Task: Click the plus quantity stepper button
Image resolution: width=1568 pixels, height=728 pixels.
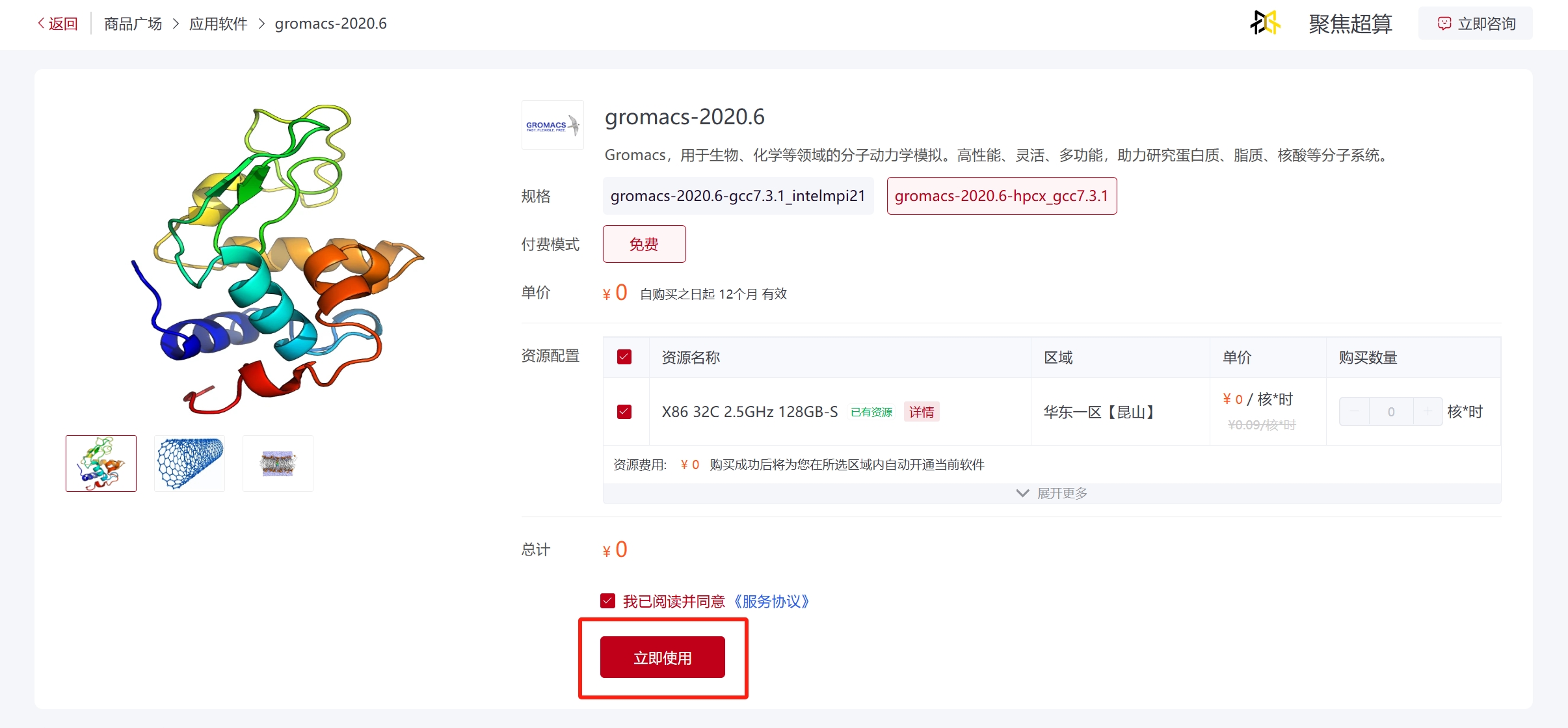Action: pyautogui.click(x=1428, y=411)
